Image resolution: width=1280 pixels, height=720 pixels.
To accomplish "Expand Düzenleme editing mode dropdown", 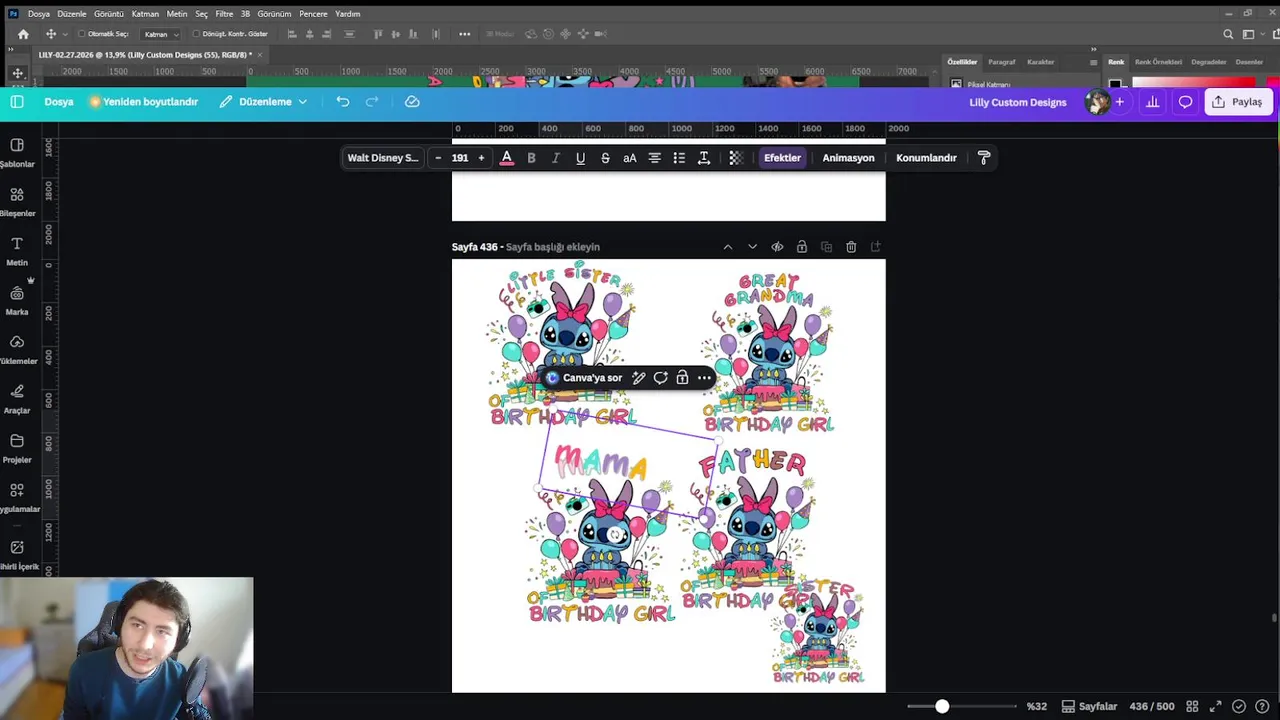I will (x=264, y=102).
